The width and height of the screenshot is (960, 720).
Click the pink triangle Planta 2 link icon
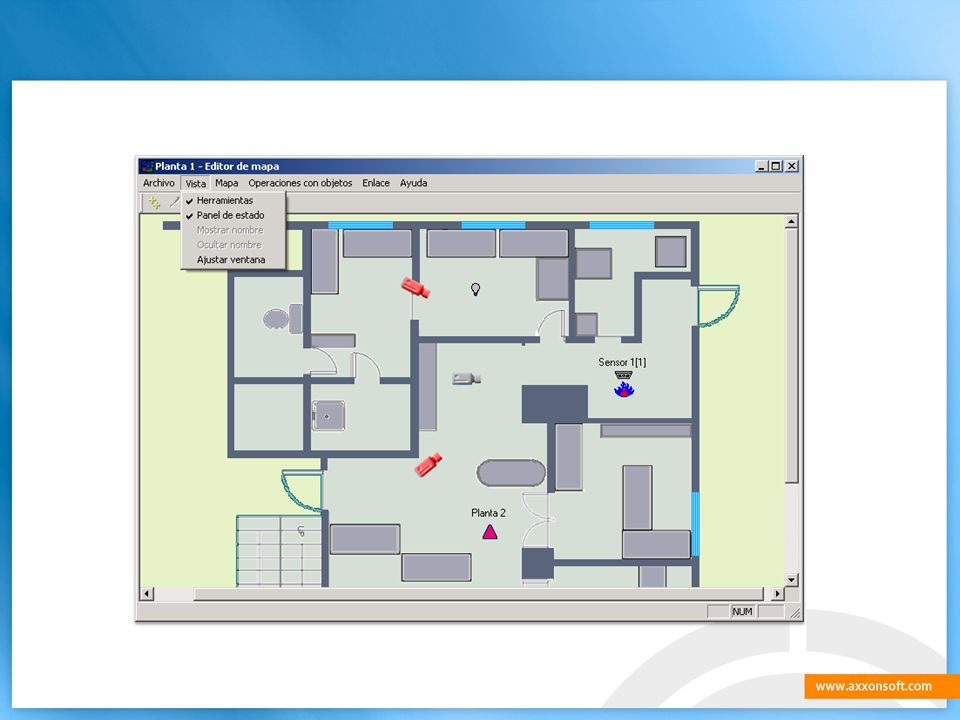[490, 531]
